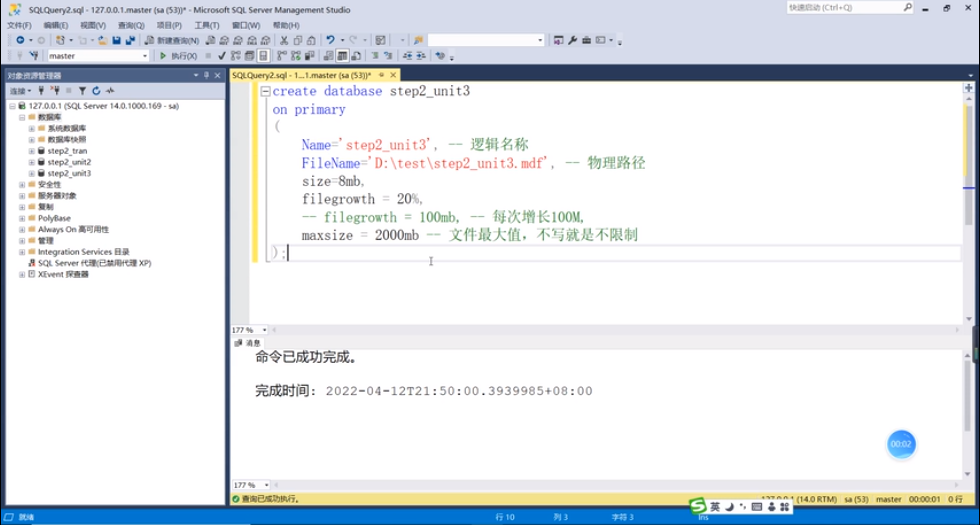Click the Undo arrow icon
980x525 pixels.
tap(331, 40)
